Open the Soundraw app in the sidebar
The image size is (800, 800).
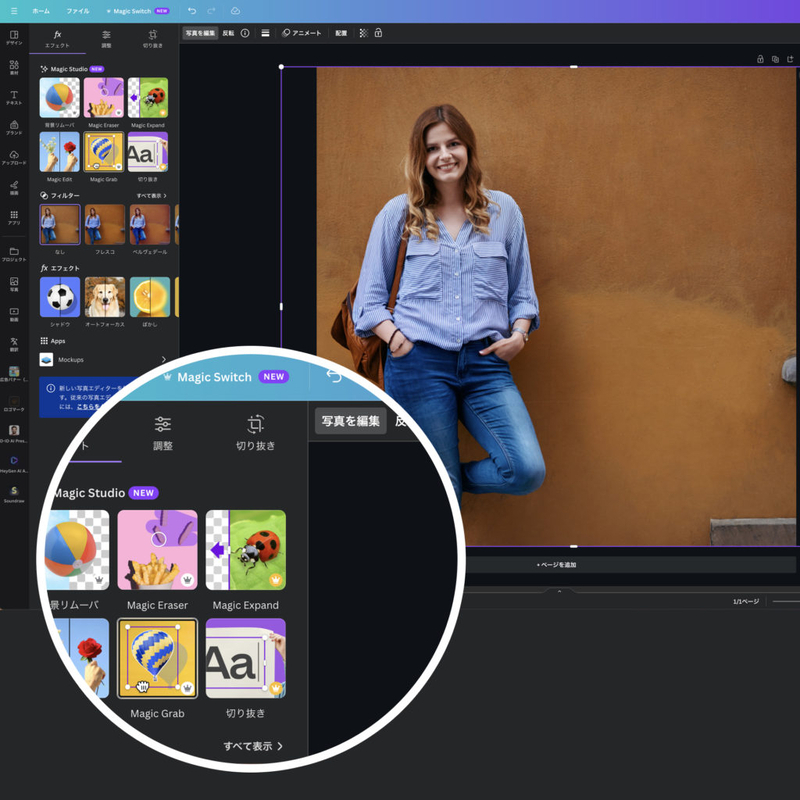click(14, 494)
